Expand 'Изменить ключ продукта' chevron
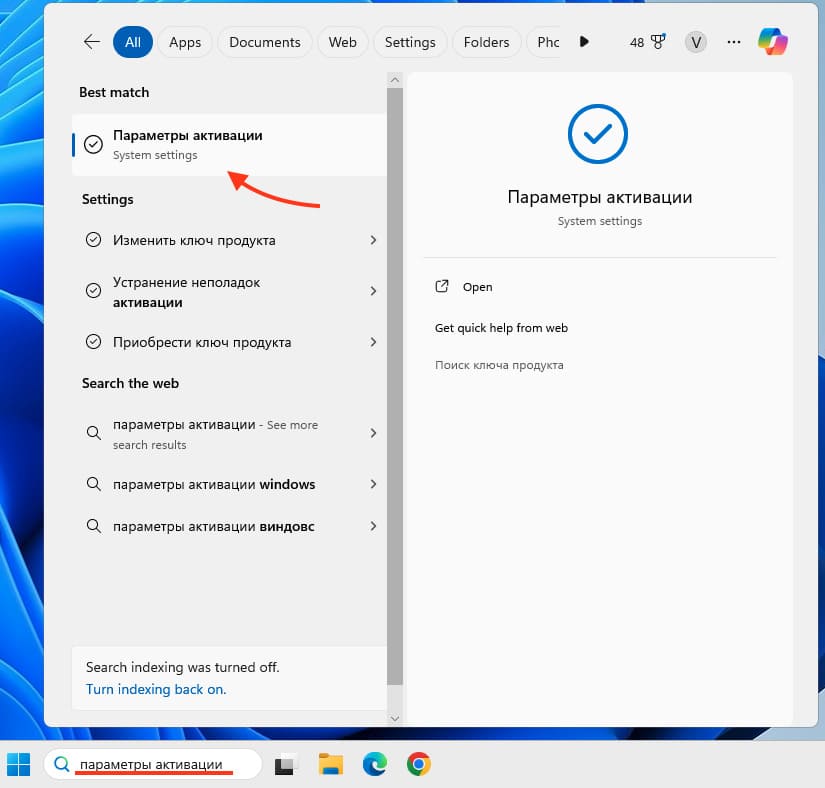Viewport: 825px width, 788px height. click(373, 240)
